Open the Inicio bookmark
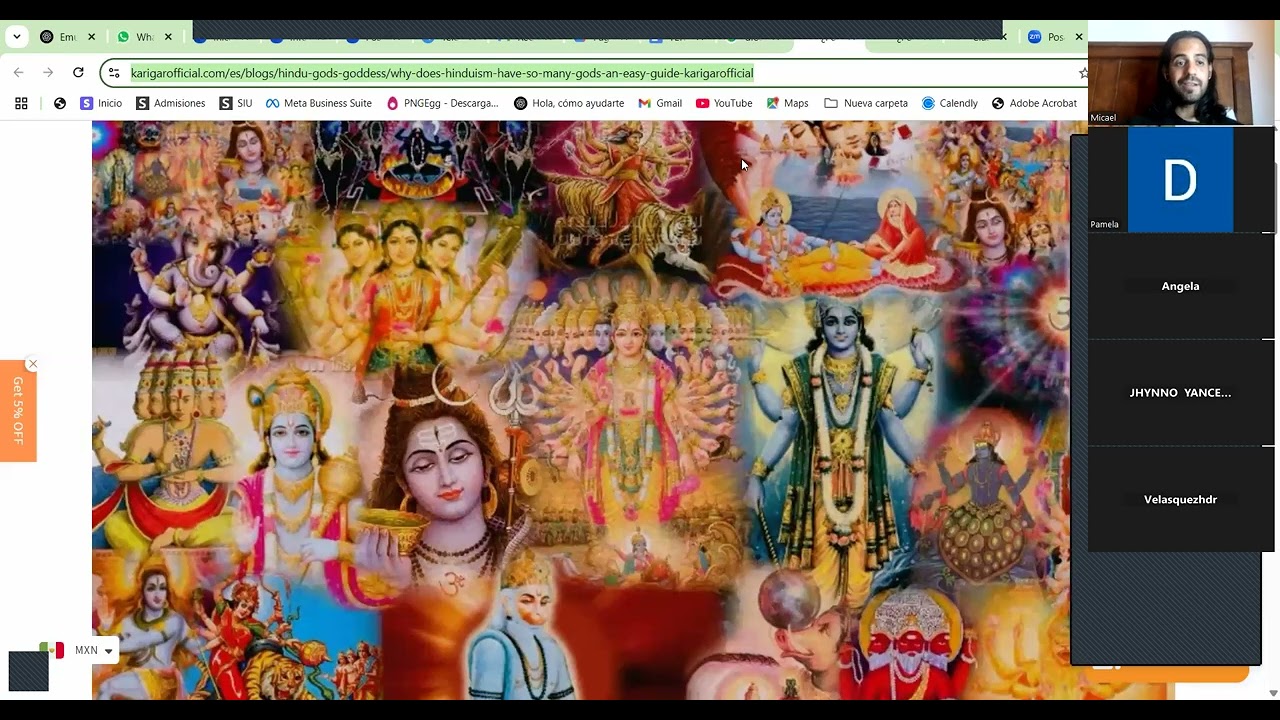Viewport: 1280px width, 720px height. 101,103
